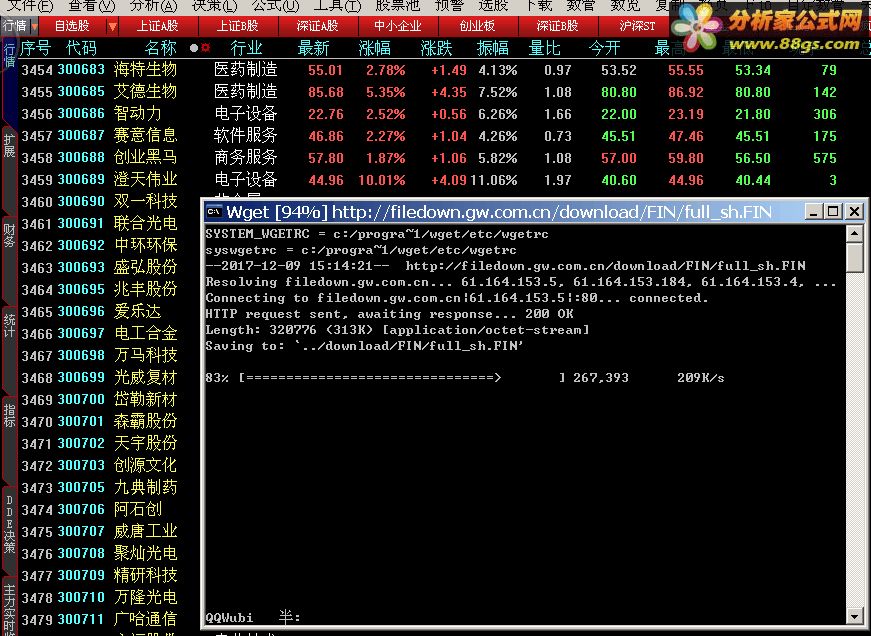Switch to the 创业板 tab
This screenshot has height=636, width=871.
click(x=477, y=26)
